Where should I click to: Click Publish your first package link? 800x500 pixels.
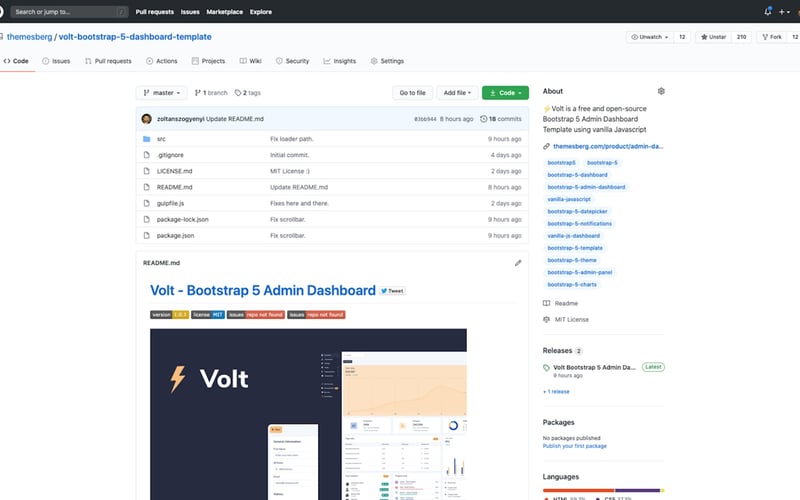574,446
